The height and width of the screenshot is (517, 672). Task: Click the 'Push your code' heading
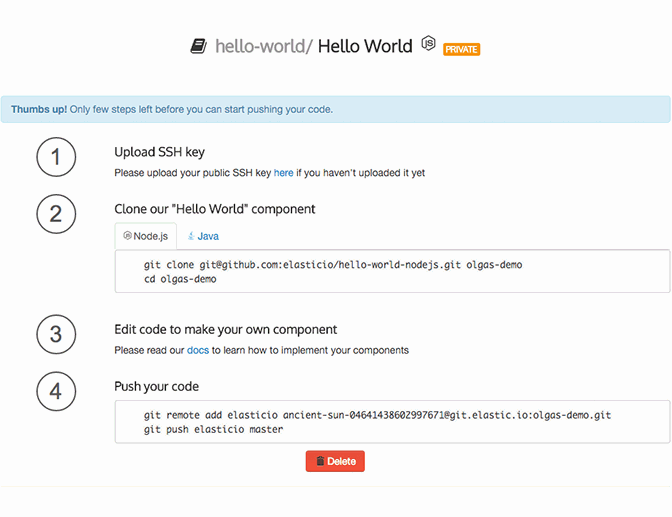156,386
